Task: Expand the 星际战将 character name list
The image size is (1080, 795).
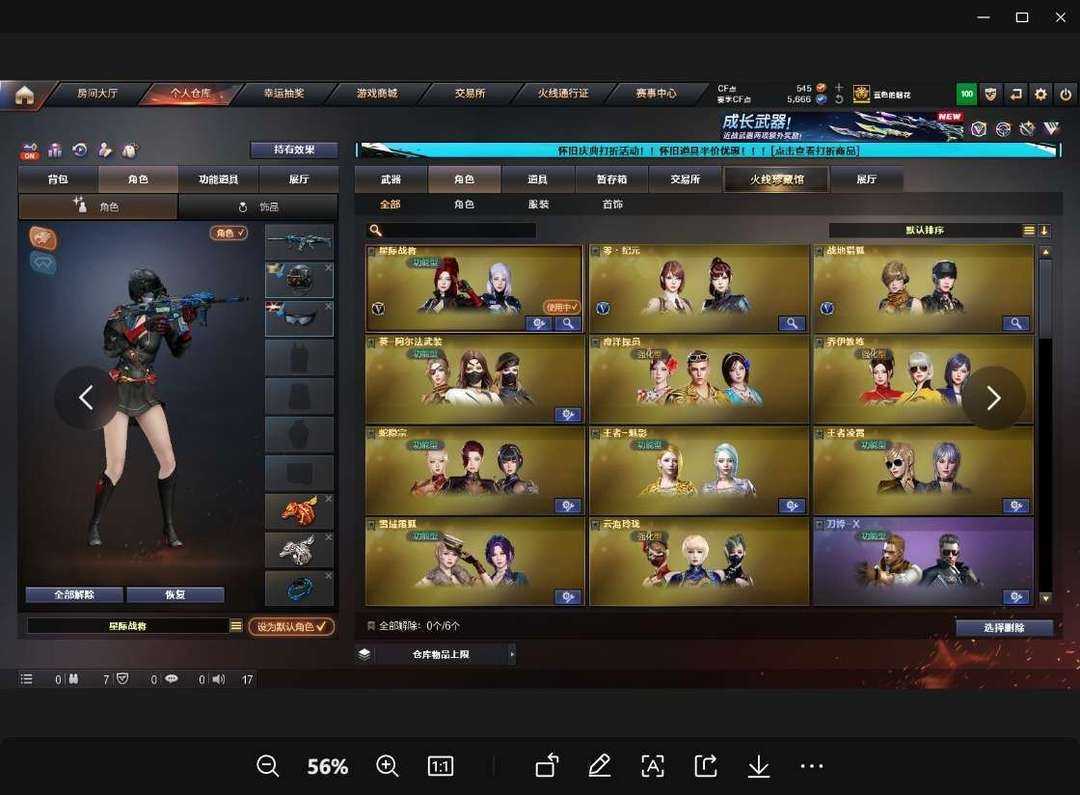Action: tap(236, 626)
